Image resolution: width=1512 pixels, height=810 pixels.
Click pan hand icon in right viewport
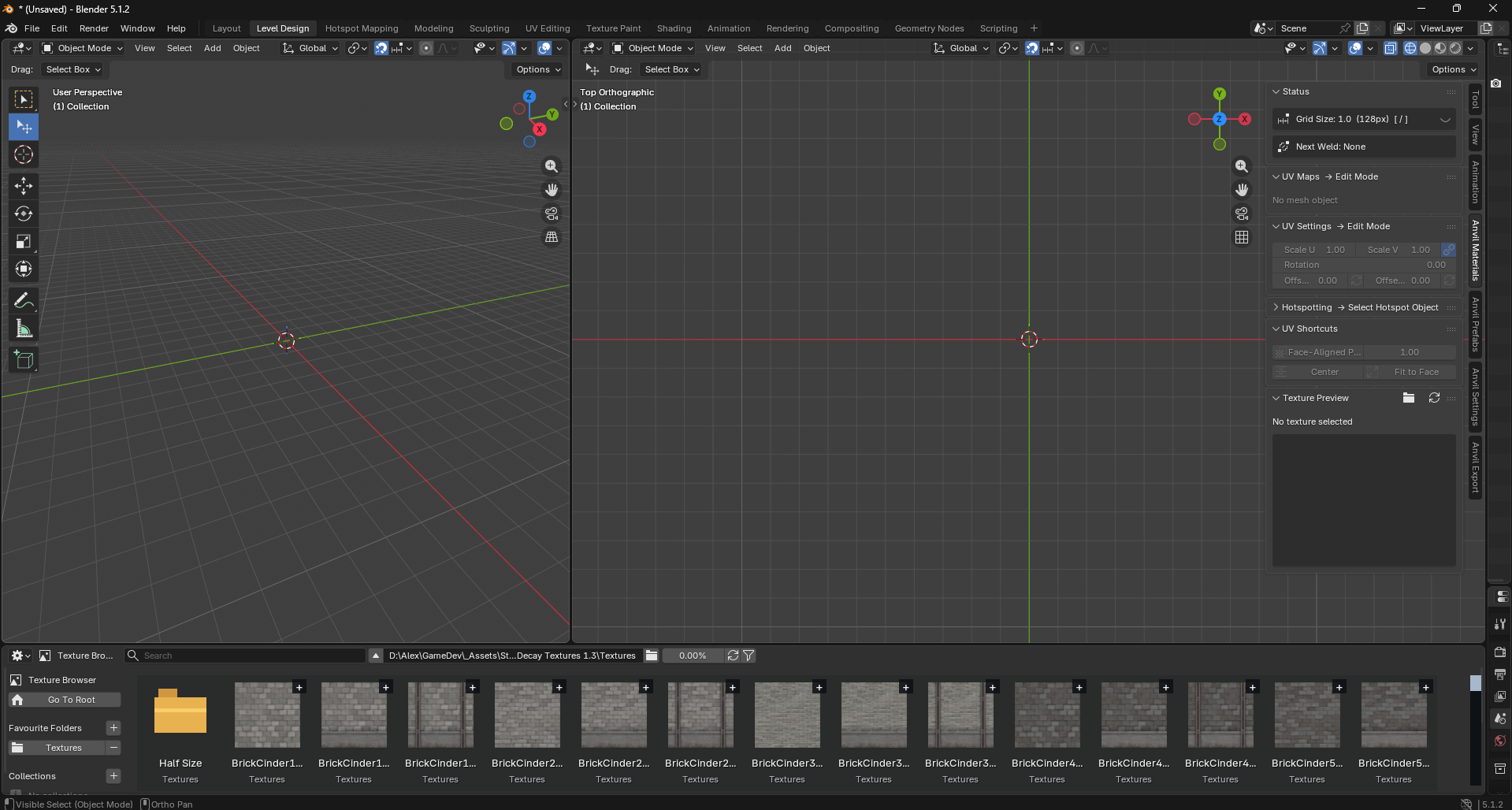coord(1242,190)
